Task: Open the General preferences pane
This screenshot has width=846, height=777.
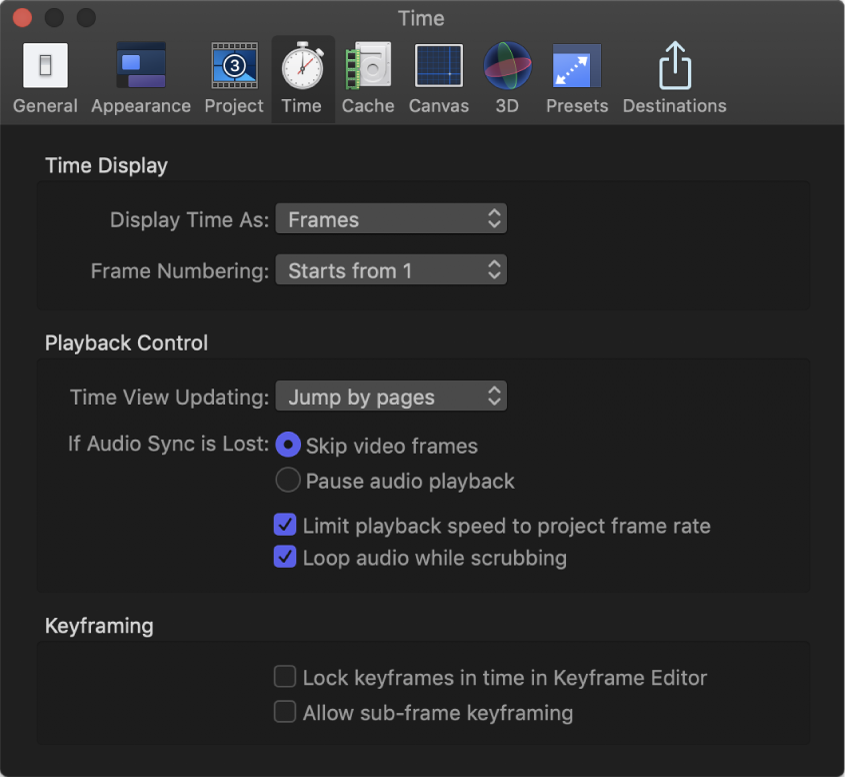Action: pyautogui.click(x=44, y=75)
